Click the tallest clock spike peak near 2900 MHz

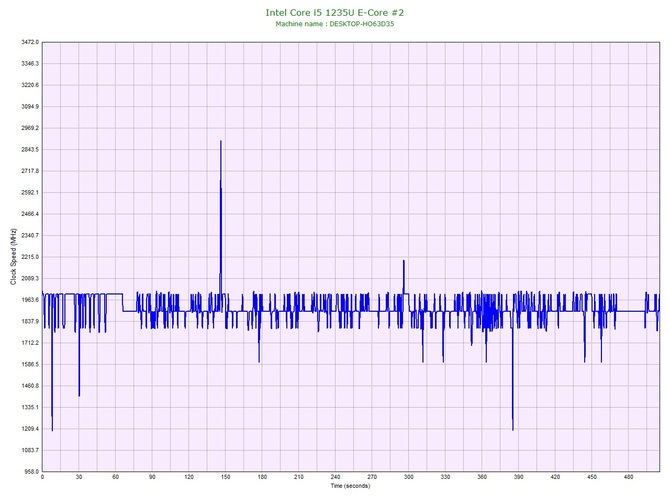click(221, 141)
